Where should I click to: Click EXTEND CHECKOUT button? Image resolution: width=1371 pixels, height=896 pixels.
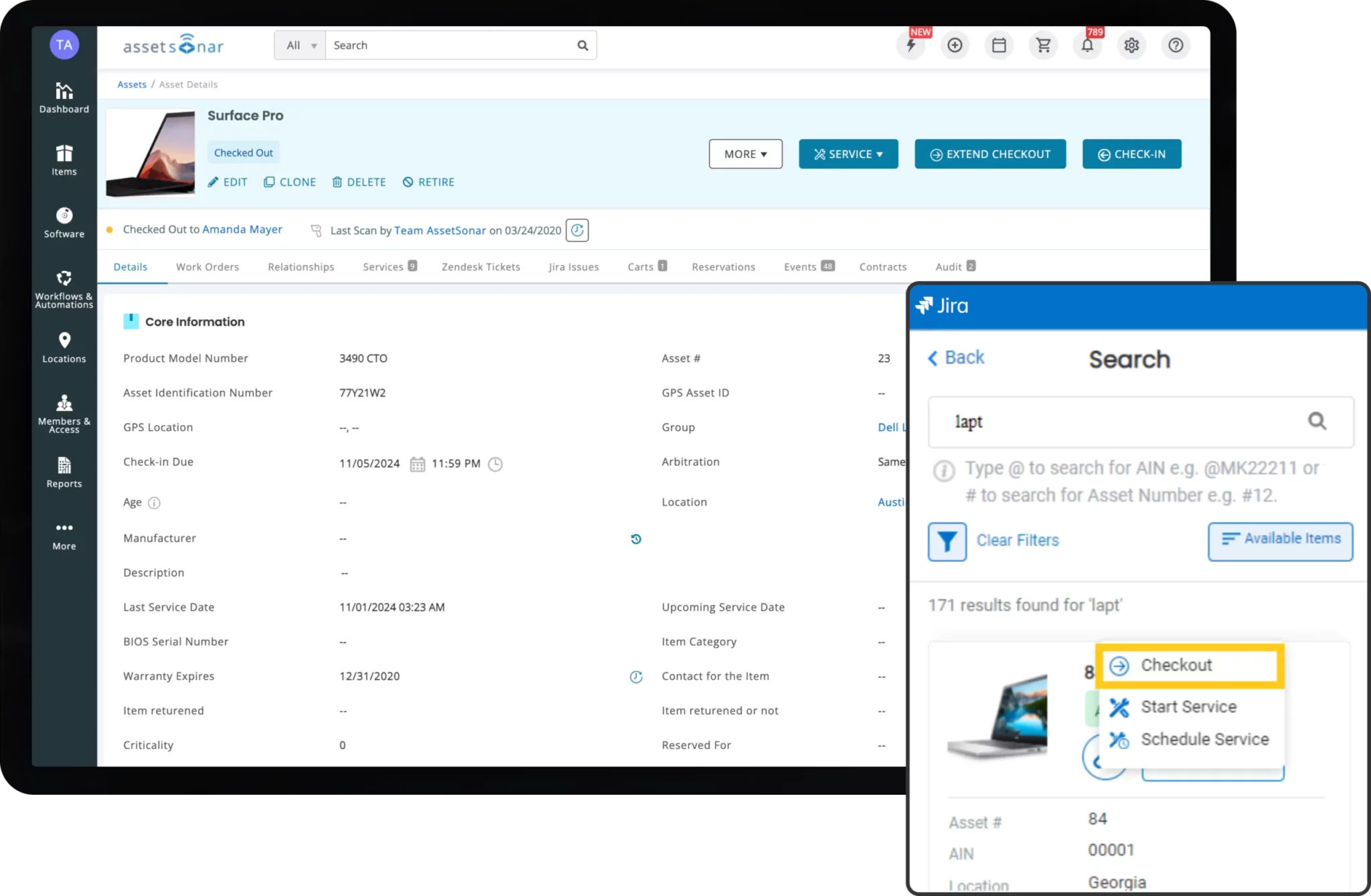point(990,154)
